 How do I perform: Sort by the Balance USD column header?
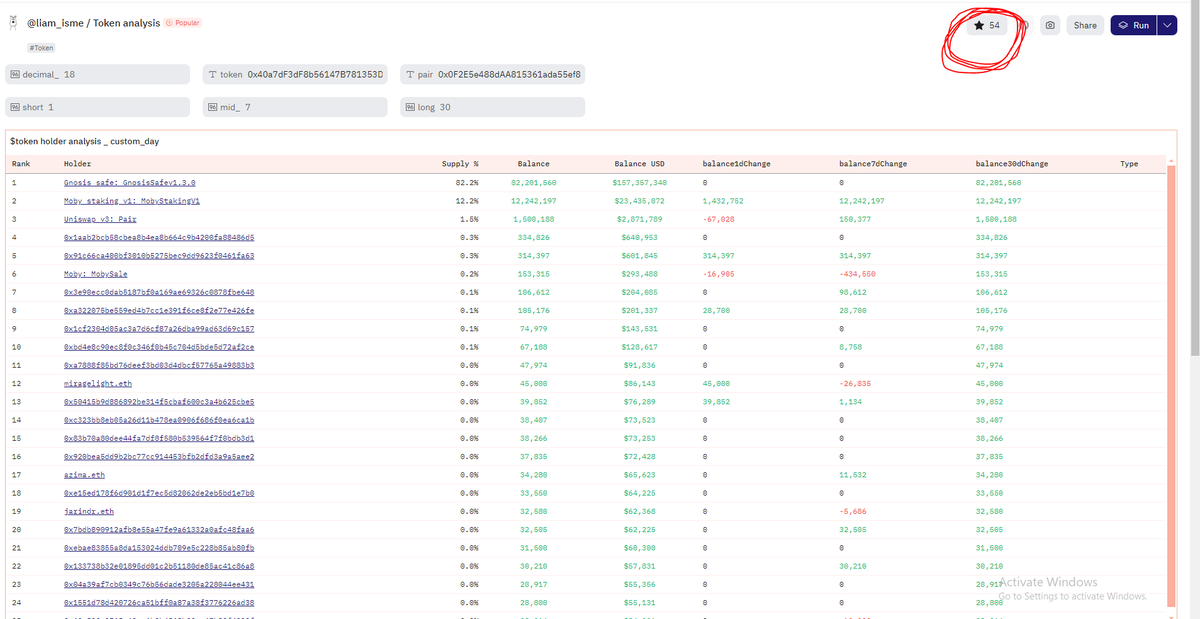coord(640,163)
